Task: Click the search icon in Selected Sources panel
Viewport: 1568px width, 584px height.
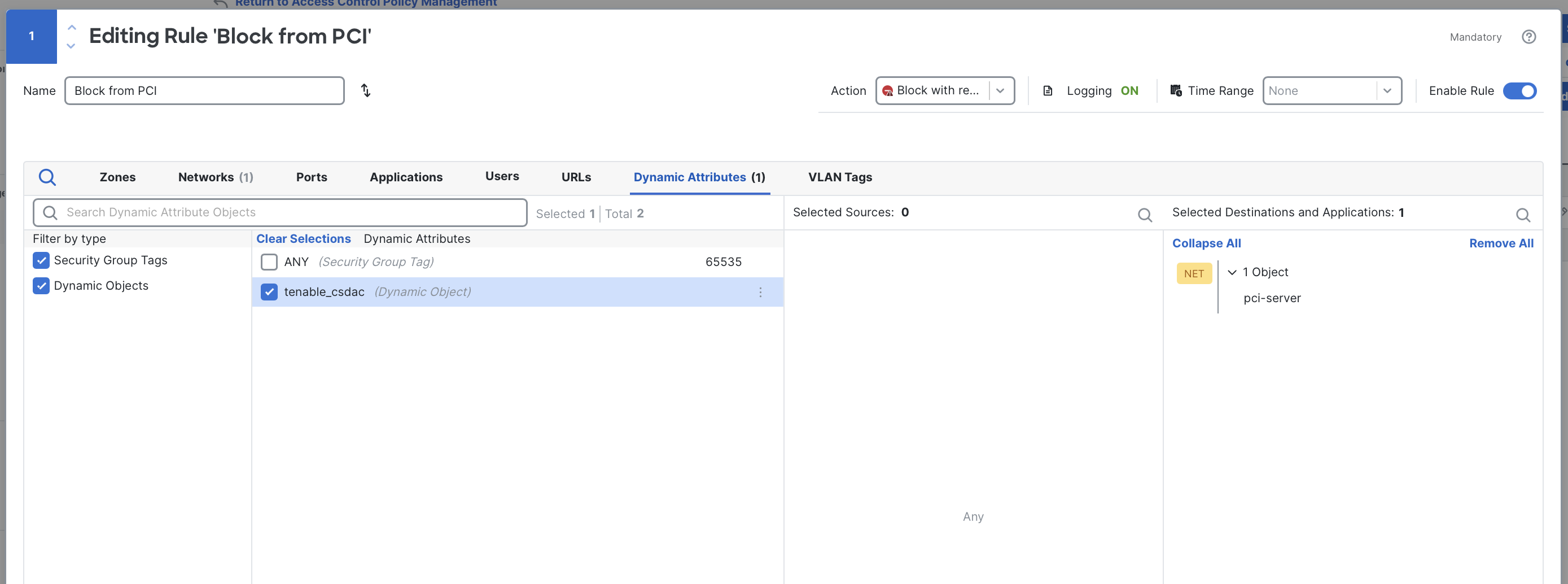Action: pyautogui.click(x=1145, y=215)
